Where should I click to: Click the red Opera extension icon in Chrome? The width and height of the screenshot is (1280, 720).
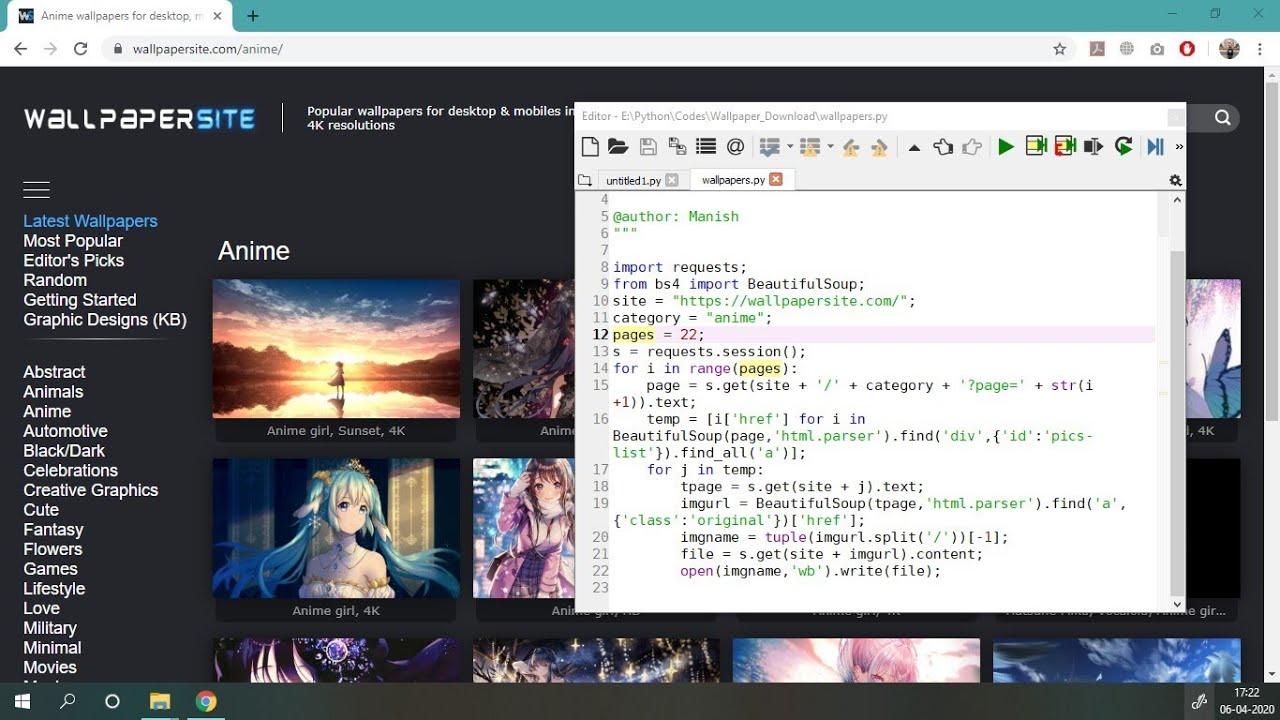tap(1187, 49)
